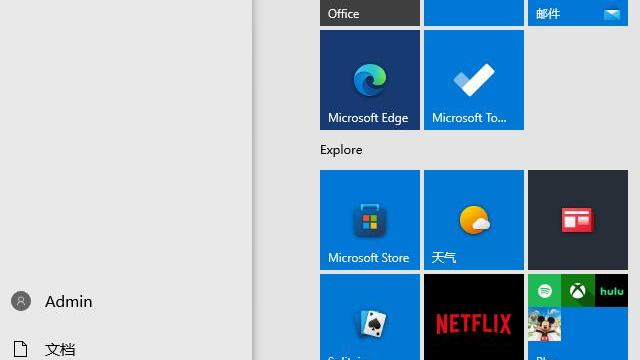640x360 pixels.
Task: Click the Mickey Mouse game thumbnail
Action: pyautogui.click(x=544, y=324)
